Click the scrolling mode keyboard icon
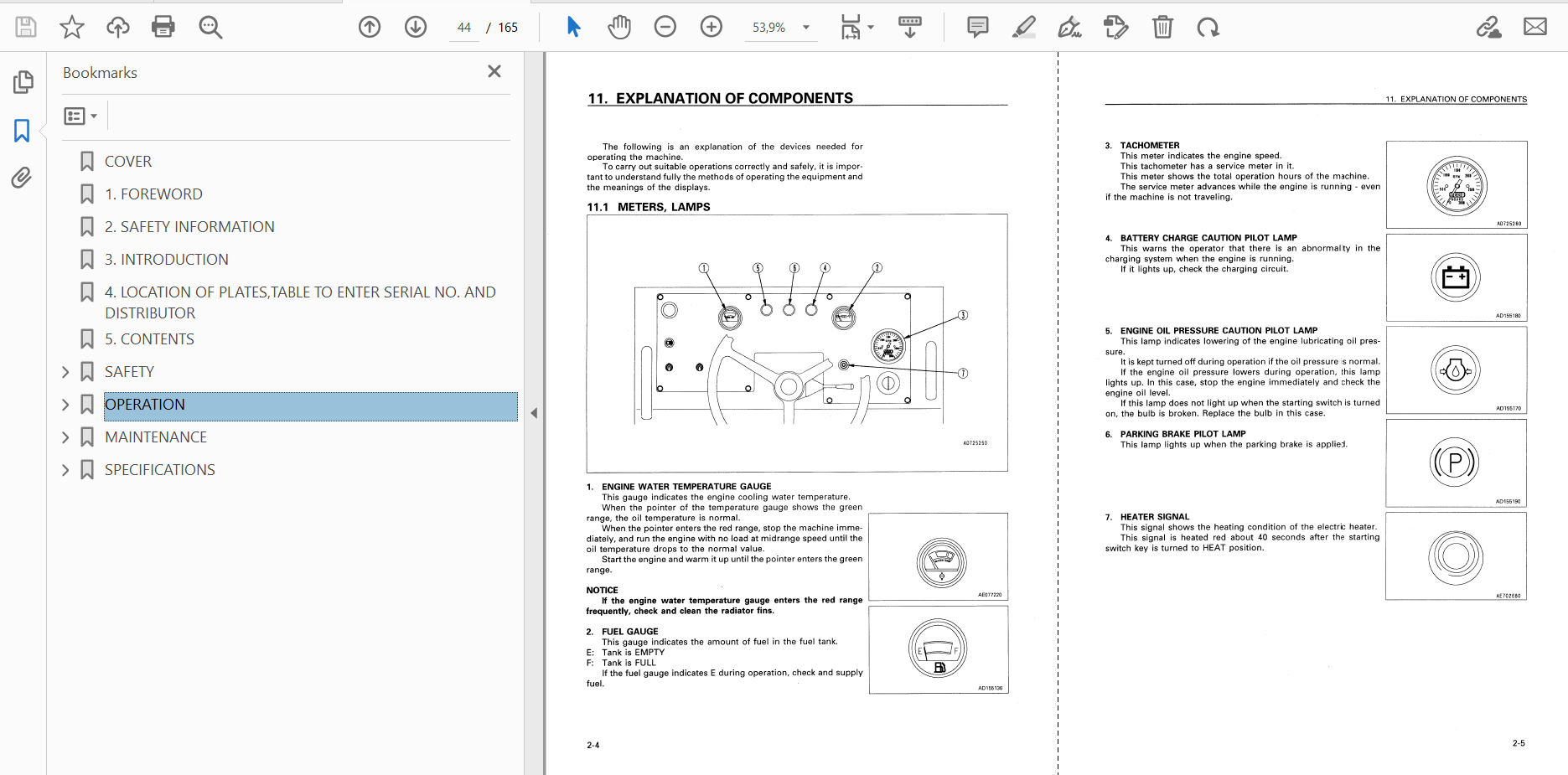 pyautogui.click(x=910, y=27)
